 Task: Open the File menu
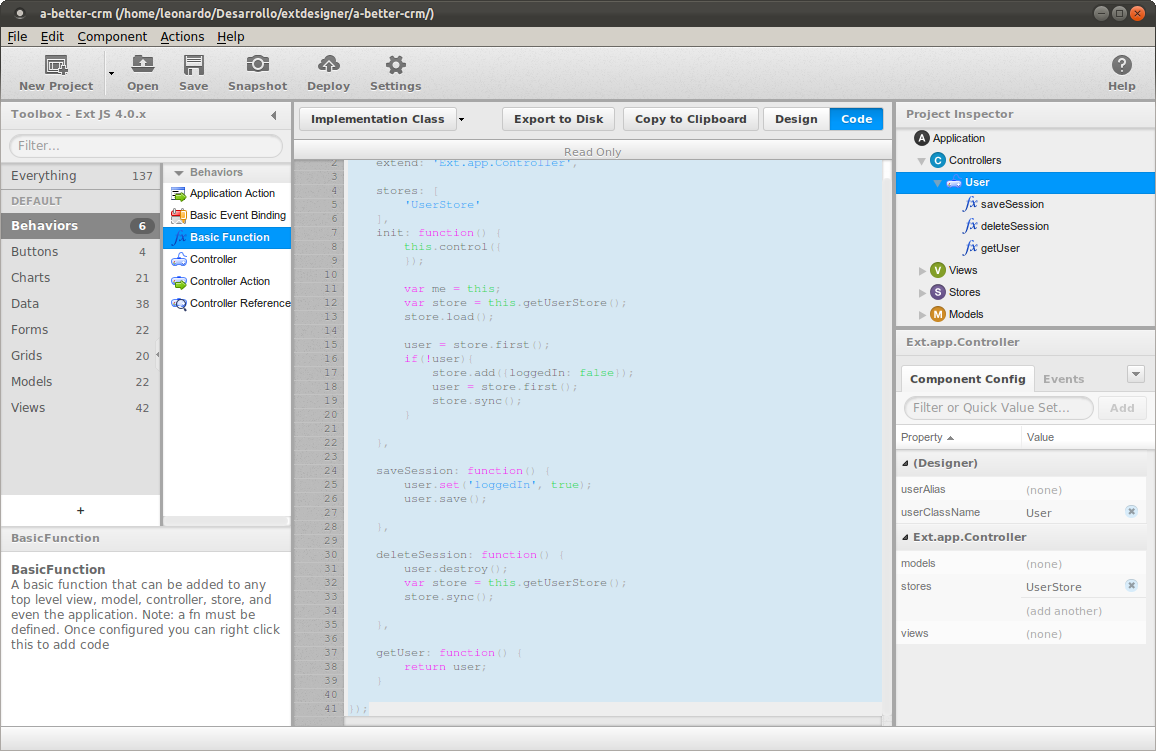[18, 37]
